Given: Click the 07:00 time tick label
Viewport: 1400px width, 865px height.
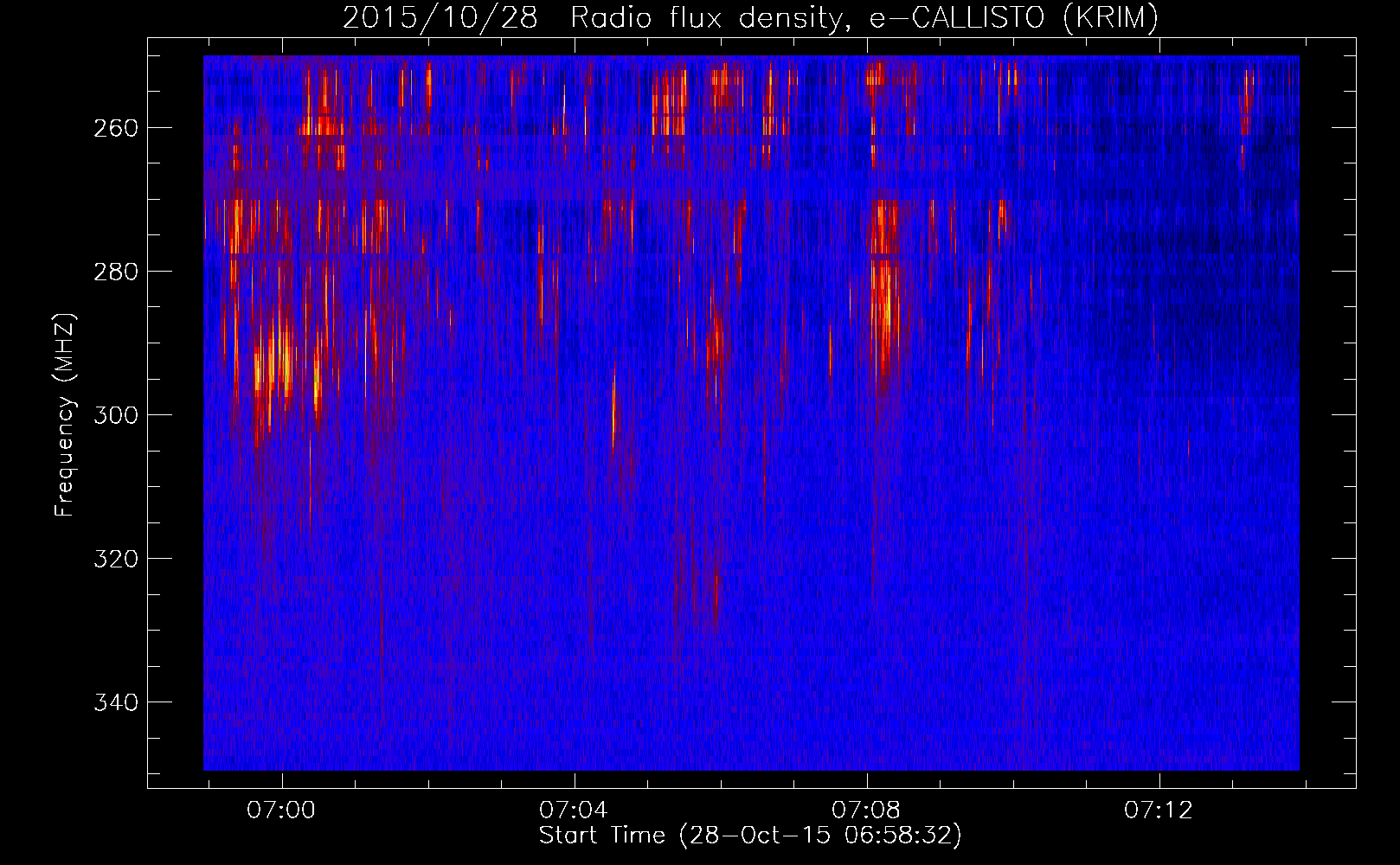Looking at the screenshot, I should coord(281,811).
